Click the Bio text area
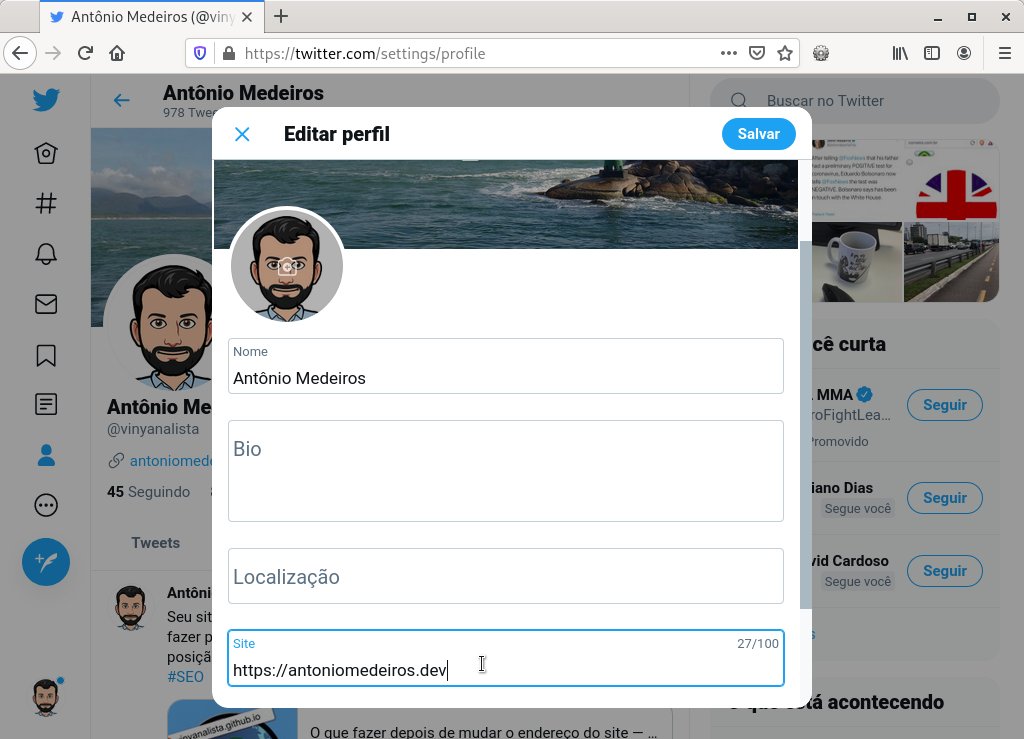Image resolution: width=1024 pixels, height=739 pixels. (x=505, y=471)
